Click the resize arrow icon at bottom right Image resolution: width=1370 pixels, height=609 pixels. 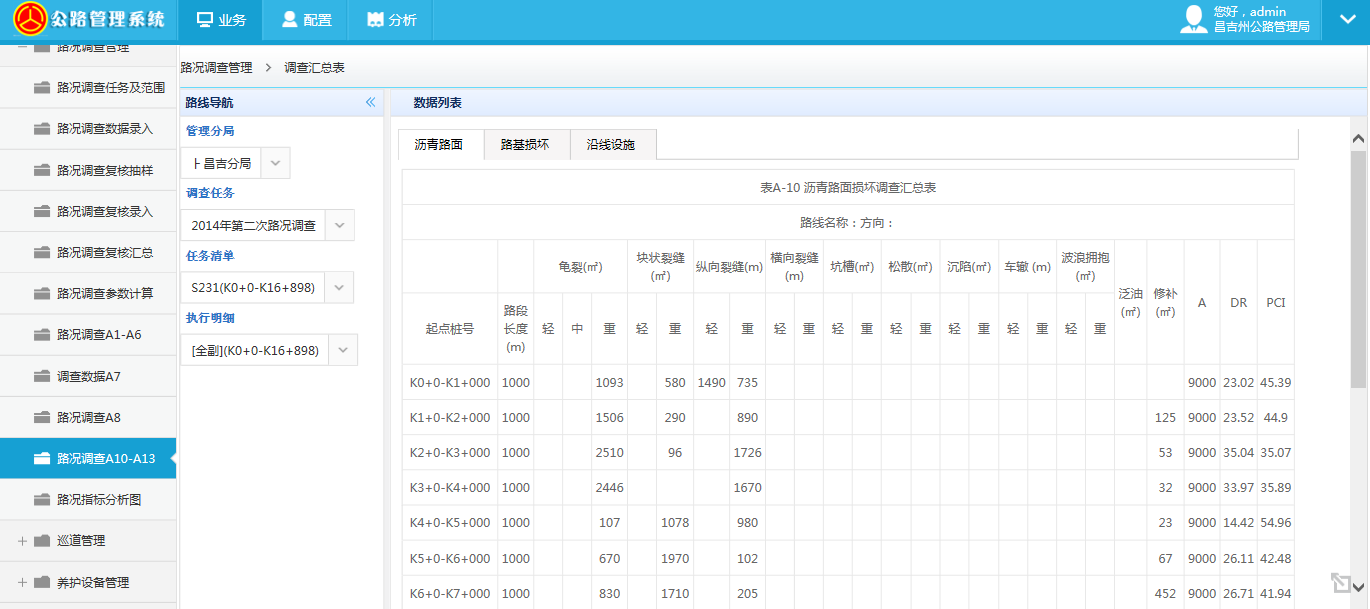coord(1341,583)
